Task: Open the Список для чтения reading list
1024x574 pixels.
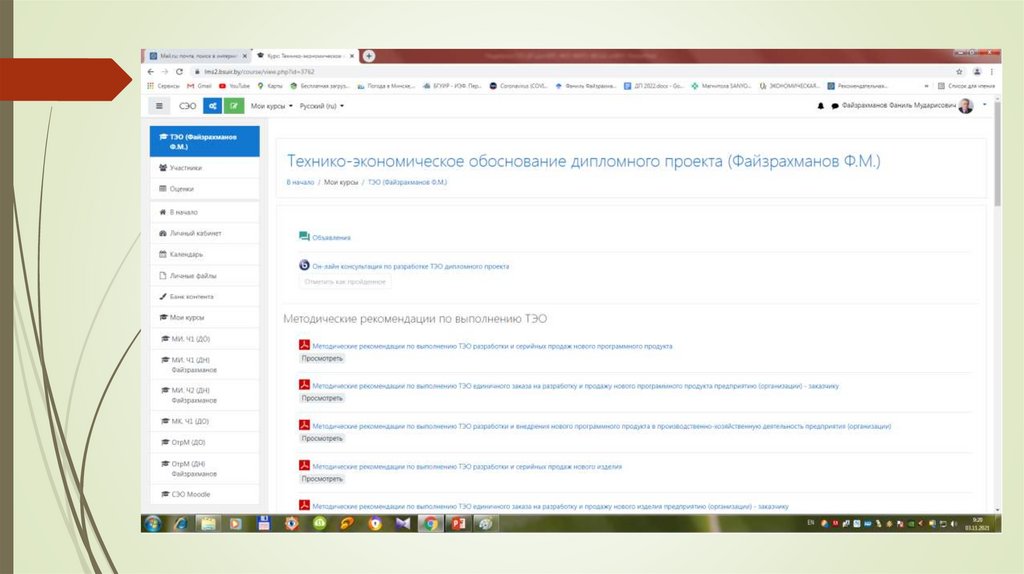Action: tap(967, 86)
